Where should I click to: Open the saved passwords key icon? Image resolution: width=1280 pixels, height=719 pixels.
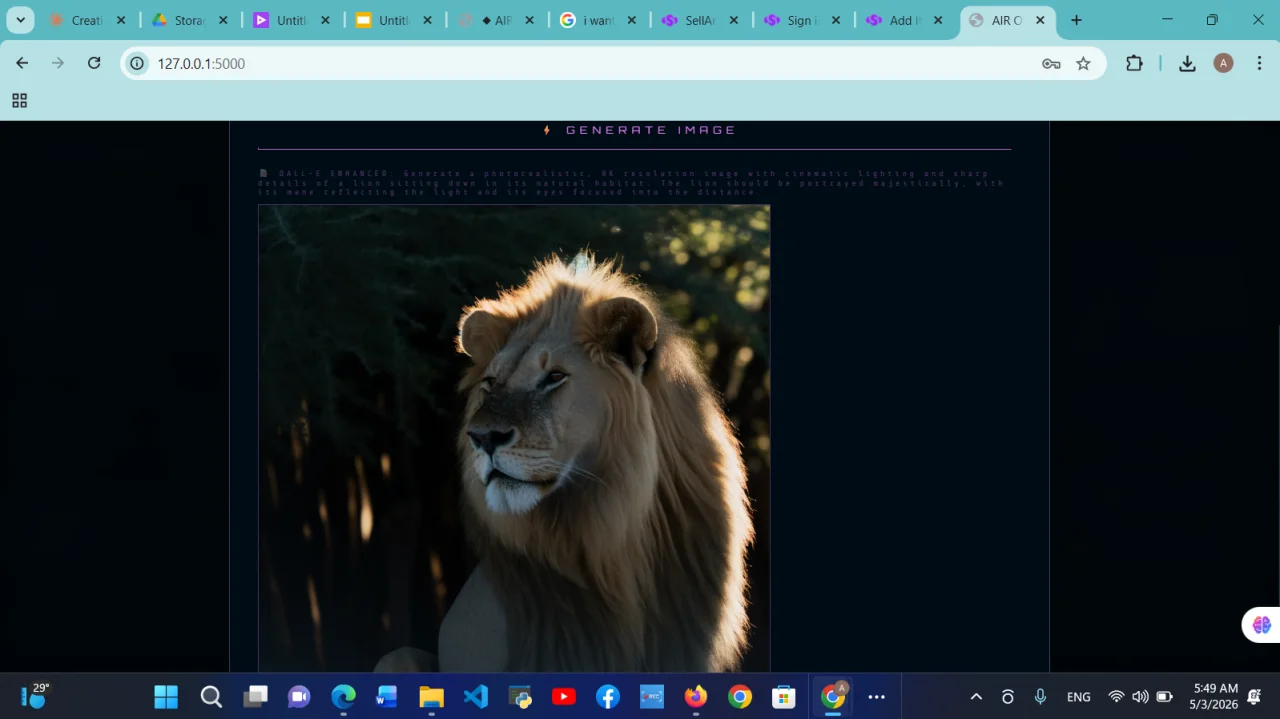(x=1051, y=63)
